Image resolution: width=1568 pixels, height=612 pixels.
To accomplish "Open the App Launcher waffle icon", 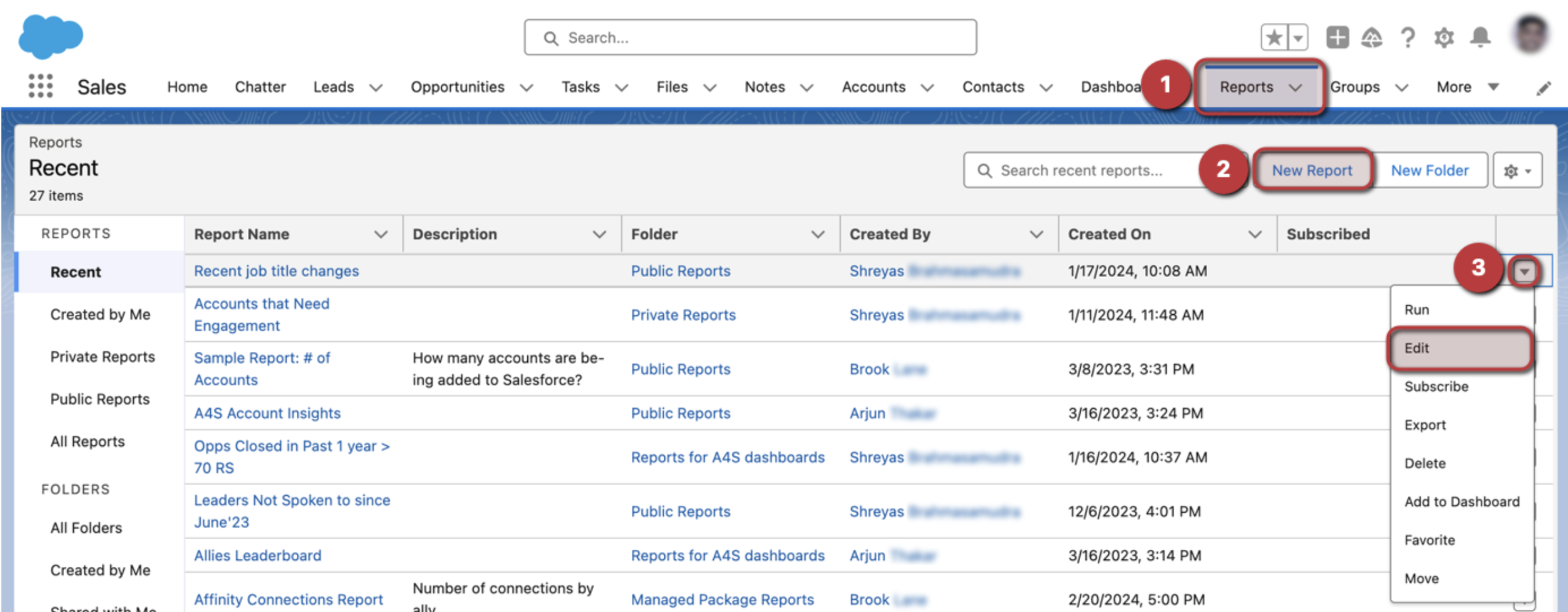I will pyautogui.click(x=41, y=86).
